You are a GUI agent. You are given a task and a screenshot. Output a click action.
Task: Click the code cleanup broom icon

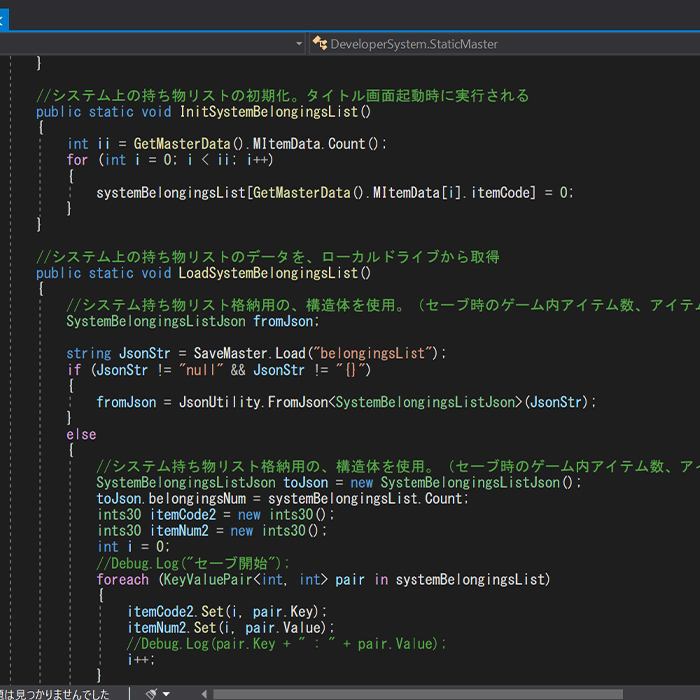(150, 693)
